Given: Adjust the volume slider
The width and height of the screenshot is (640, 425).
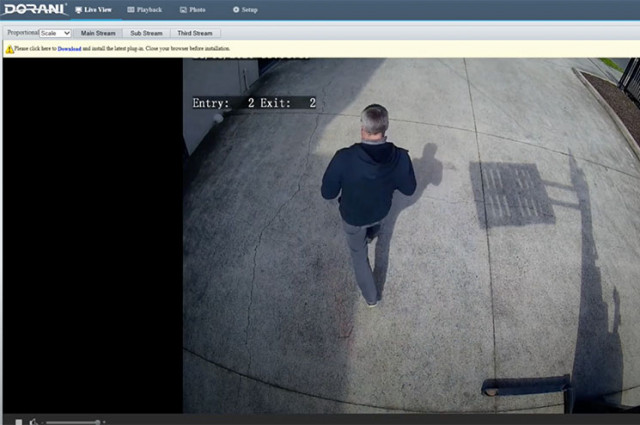Looking at the screenshot, I should (x=73, y=422).
